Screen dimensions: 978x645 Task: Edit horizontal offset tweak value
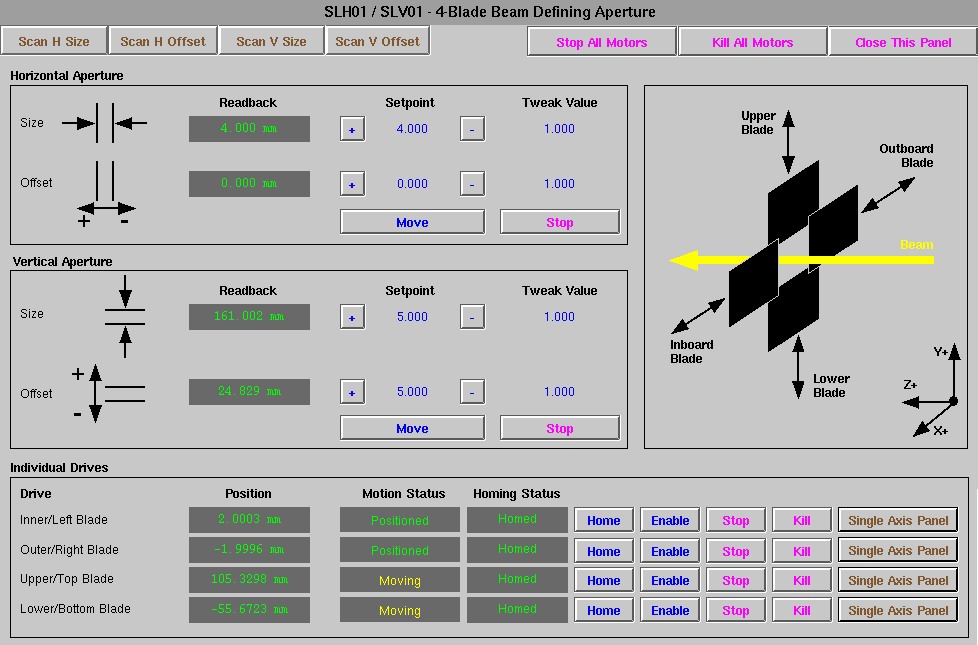point(559,183)
